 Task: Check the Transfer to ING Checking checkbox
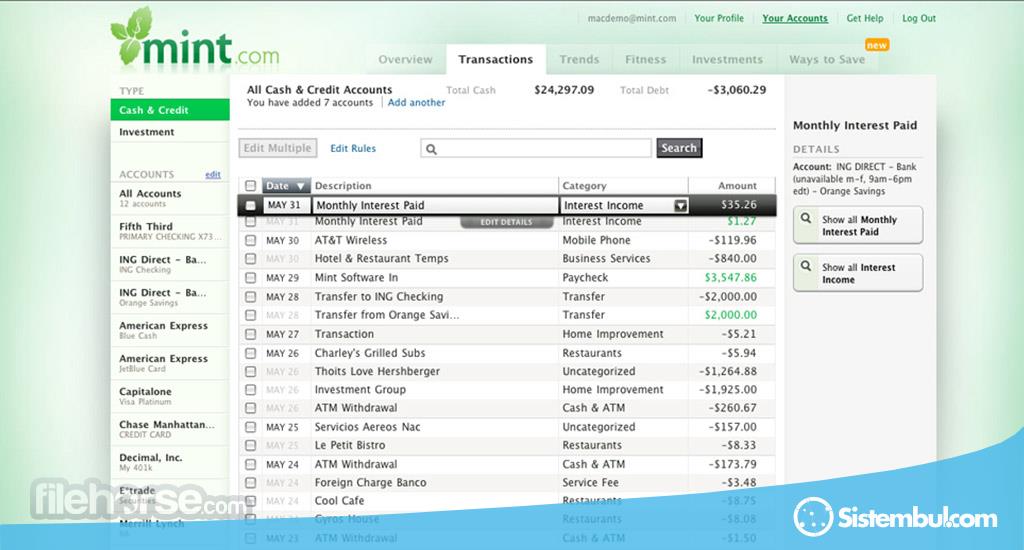click(x=250, y=297)
